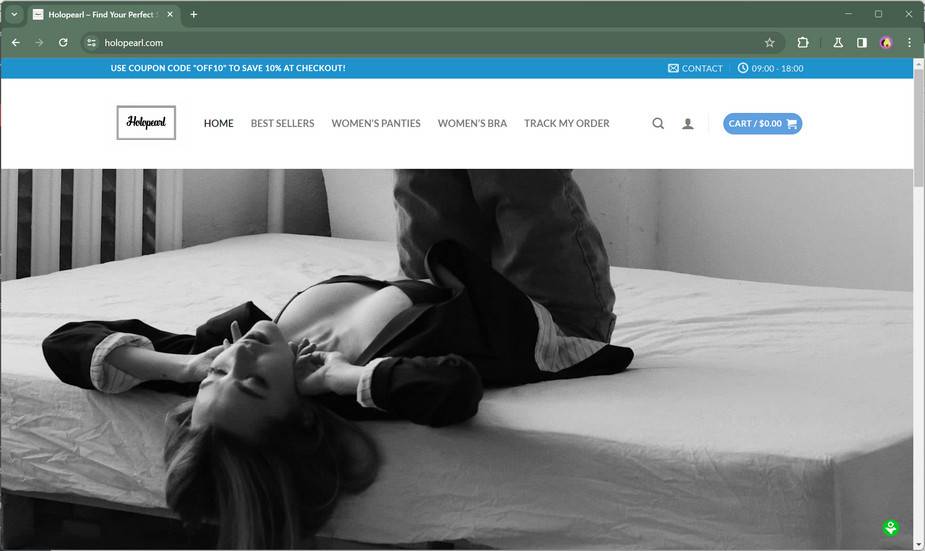Click the envelope icon beside CONTACT
This screenshot has height=551, width=925.
(673, 68)
